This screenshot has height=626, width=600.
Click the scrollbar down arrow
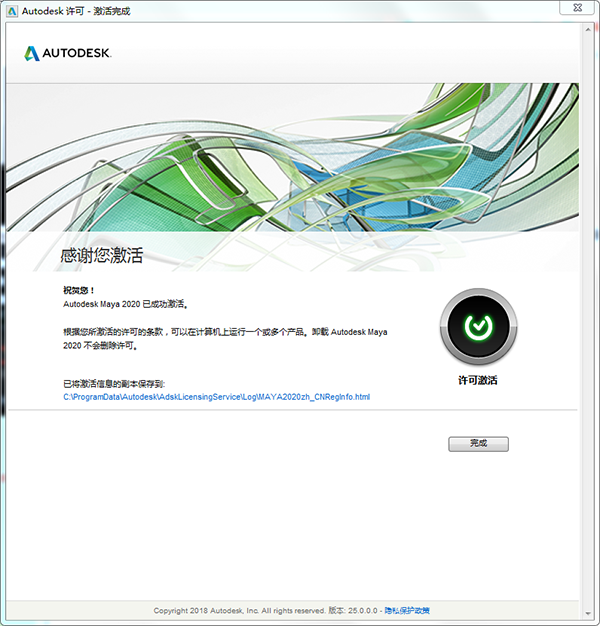point(588,614)
